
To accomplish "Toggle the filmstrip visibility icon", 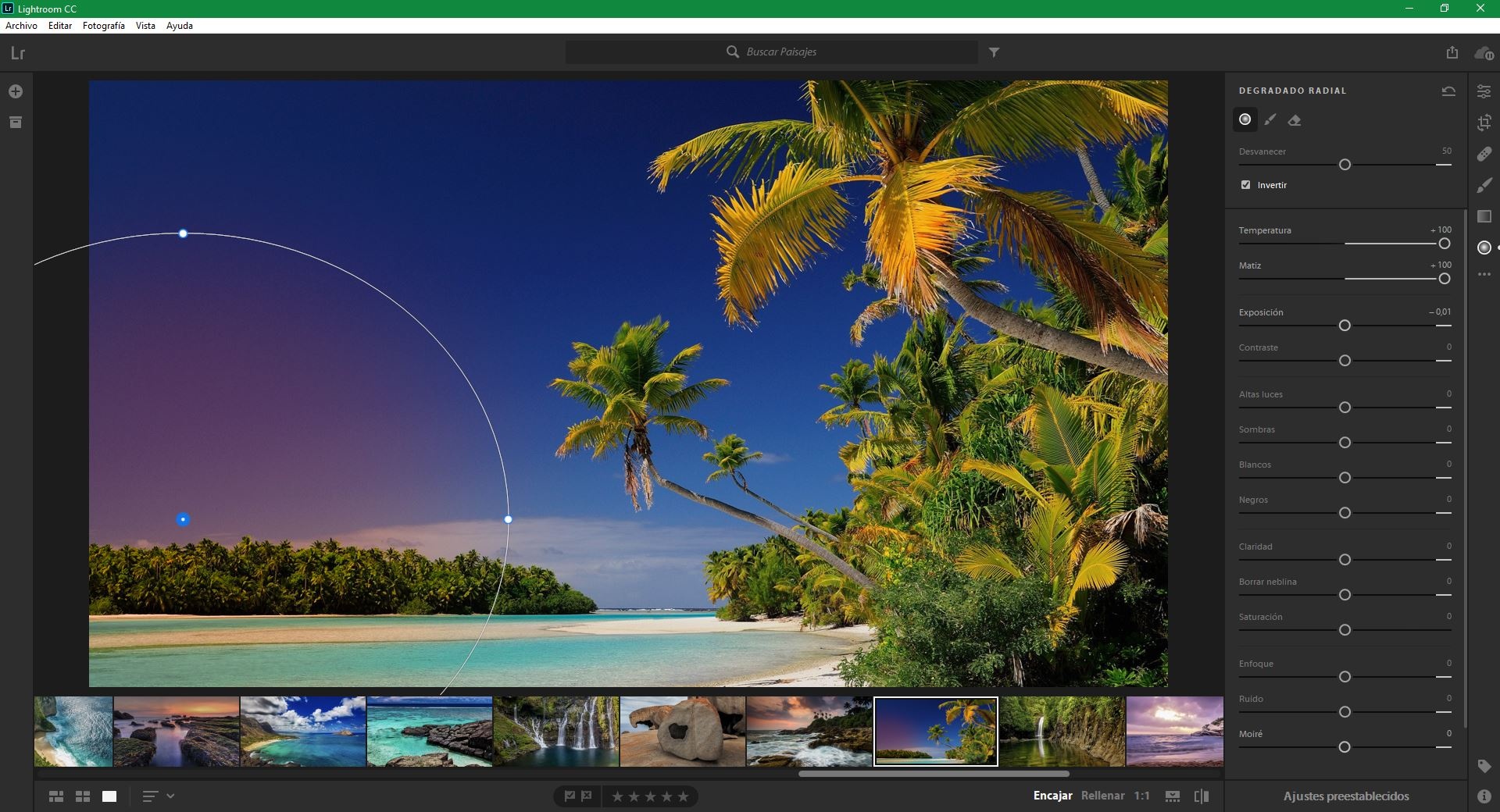I will pos(1173,796).
